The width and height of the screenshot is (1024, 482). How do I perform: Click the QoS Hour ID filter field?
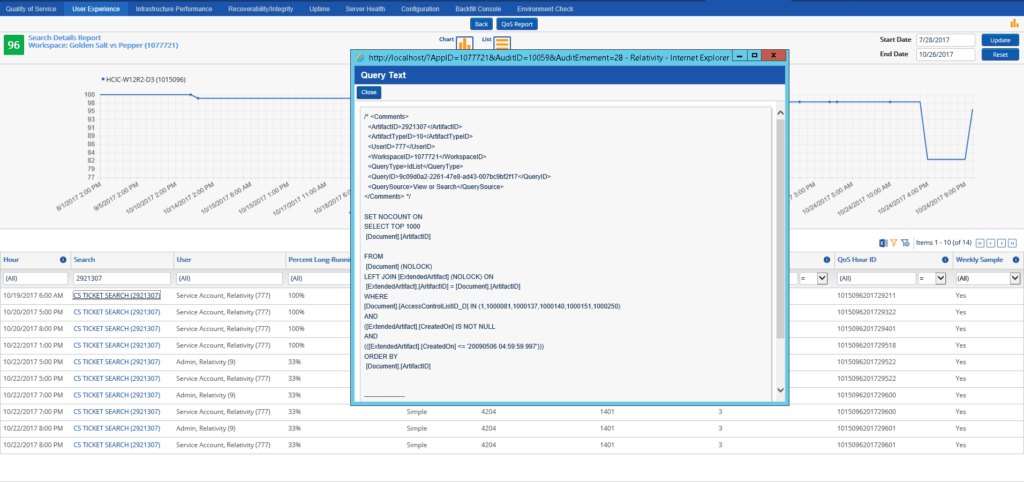876,278
